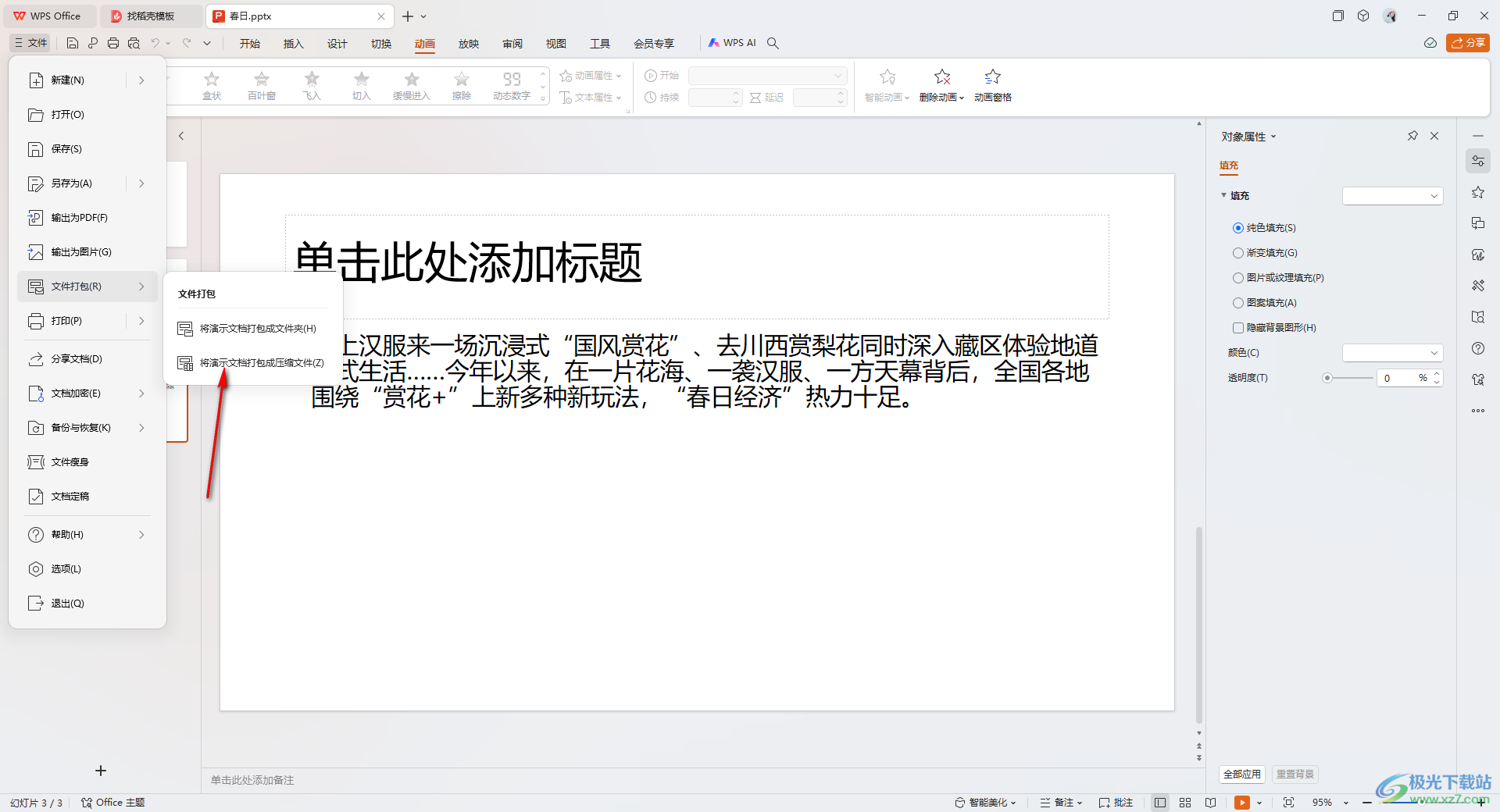Image resolution: width=1500 pixels, height=812 pixels.
Task: Click the 输出为PDF menu icon
Action: point(36,218)
